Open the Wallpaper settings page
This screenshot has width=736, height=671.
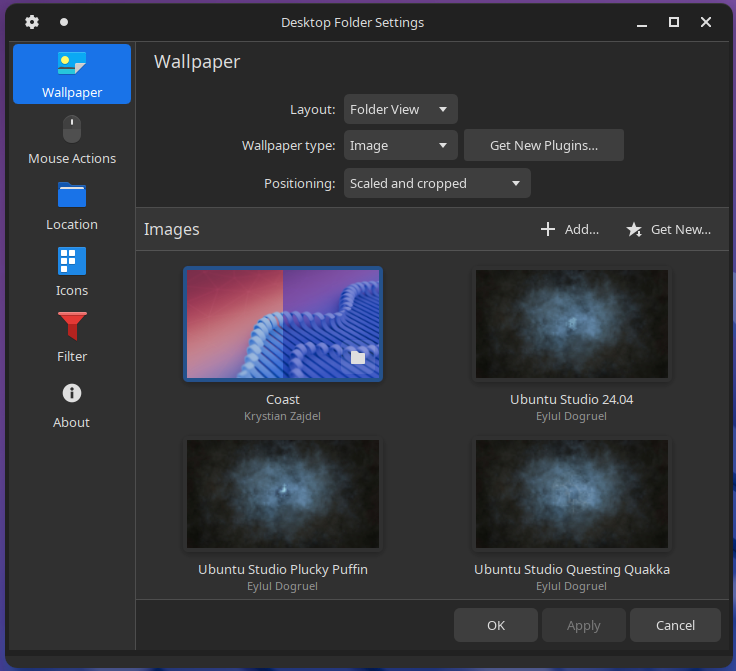[72, 74]
